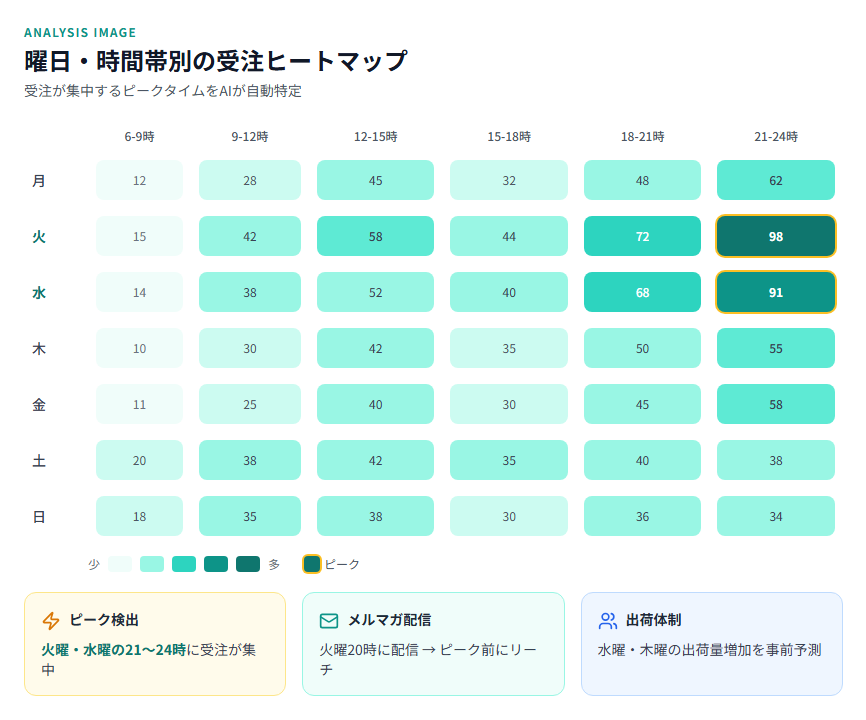Click the ANALYSIS IMAGE label
Viewport: 866px width, 720px height.
80,33
